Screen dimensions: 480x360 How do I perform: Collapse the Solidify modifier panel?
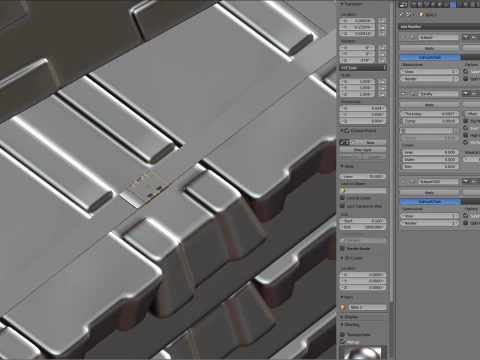click(403, 94)
